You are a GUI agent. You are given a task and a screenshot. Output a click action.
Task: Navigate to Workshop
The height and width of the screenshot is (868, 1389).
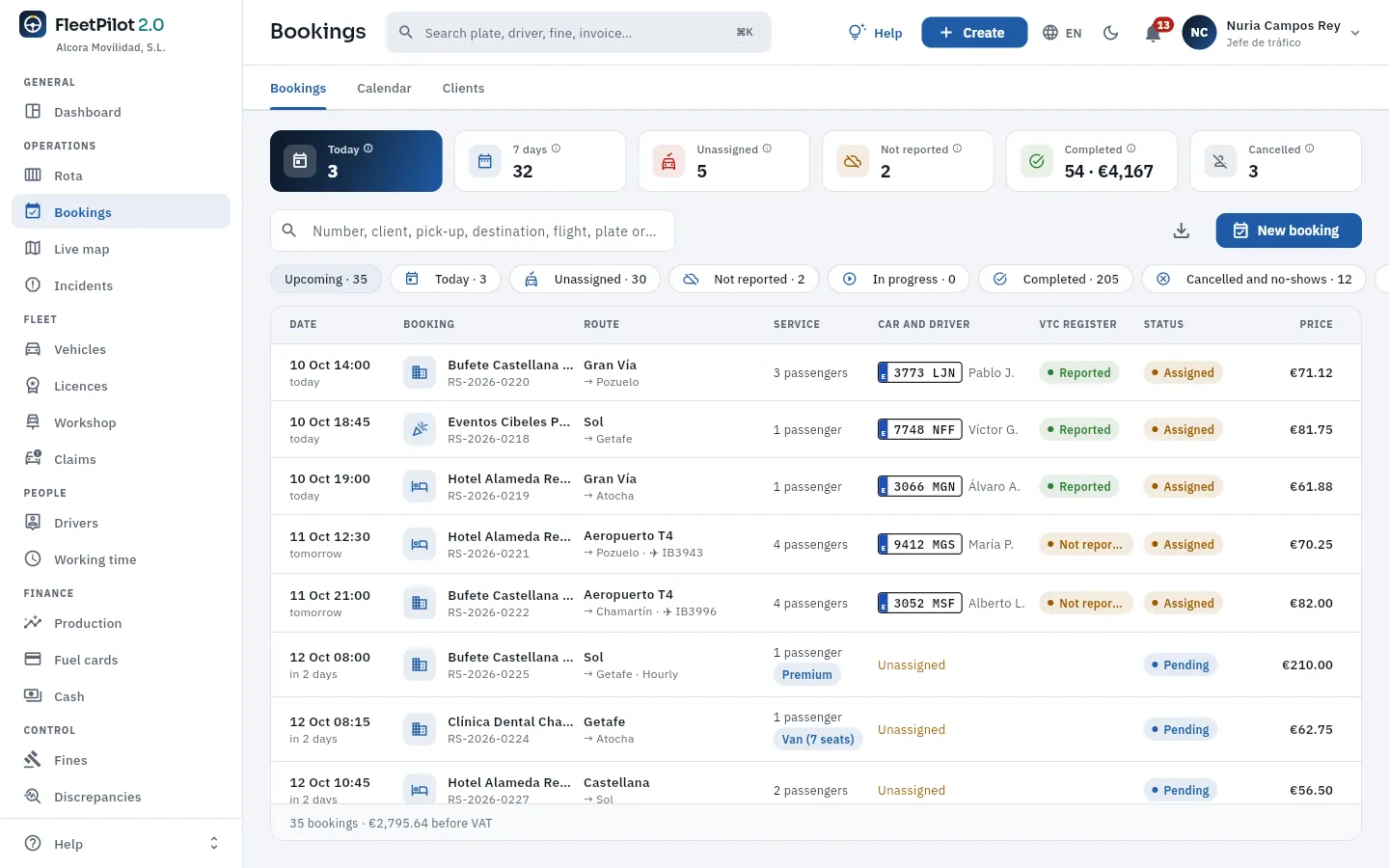coord(121,422)
